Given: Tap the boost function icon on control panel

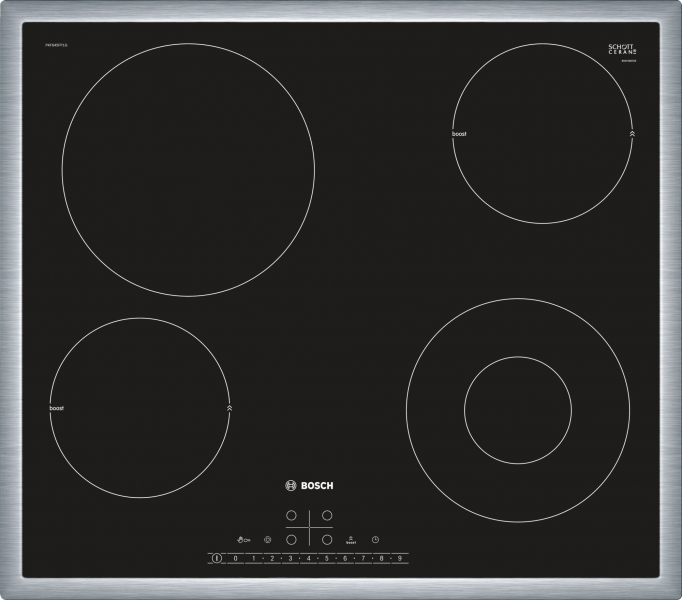Looking at the screenshot, I should 351,540.
